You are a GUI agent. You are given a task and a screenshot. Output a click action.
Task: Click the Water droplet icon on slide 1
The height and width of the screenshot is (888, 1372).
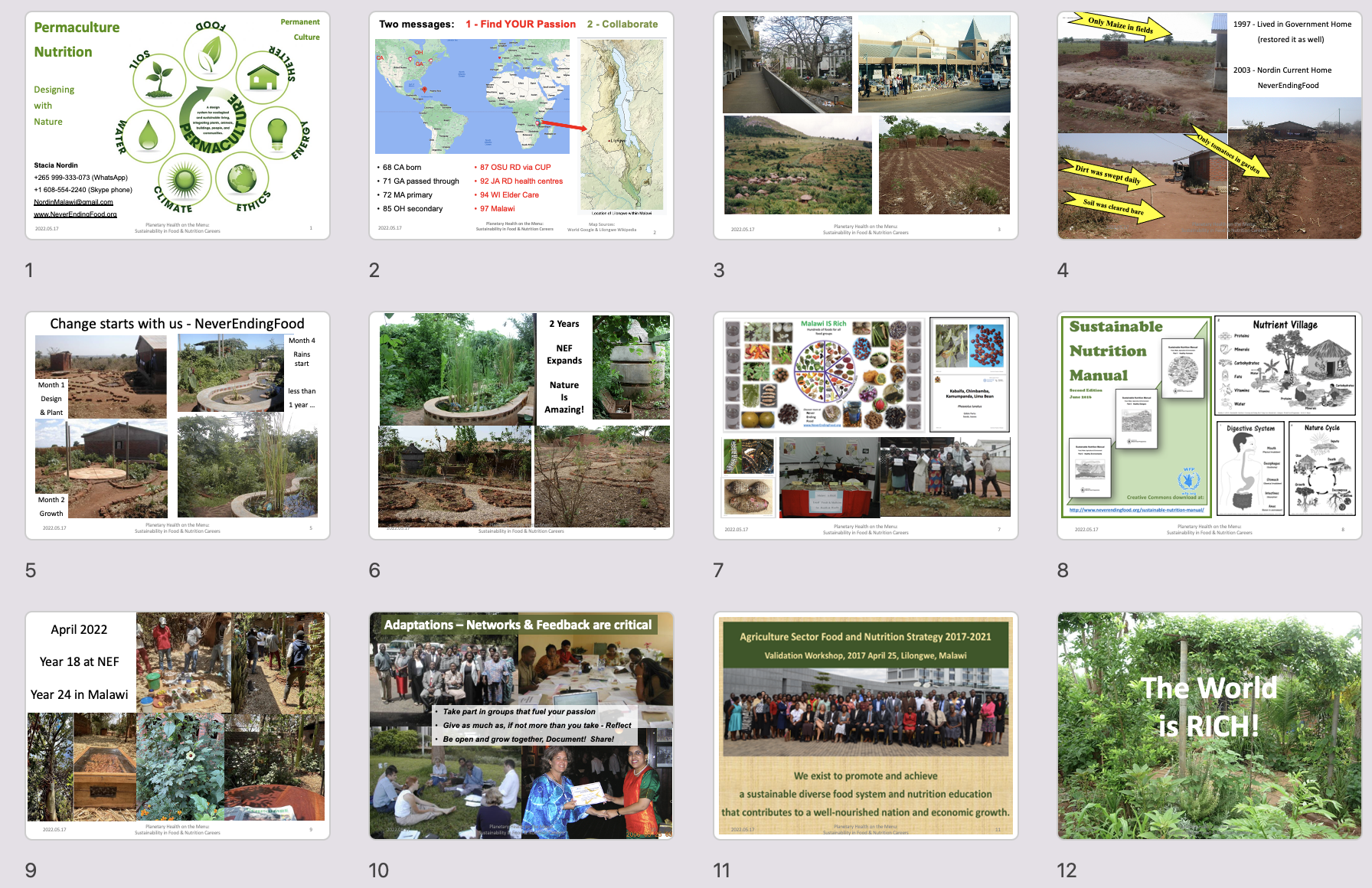point(148,135)
